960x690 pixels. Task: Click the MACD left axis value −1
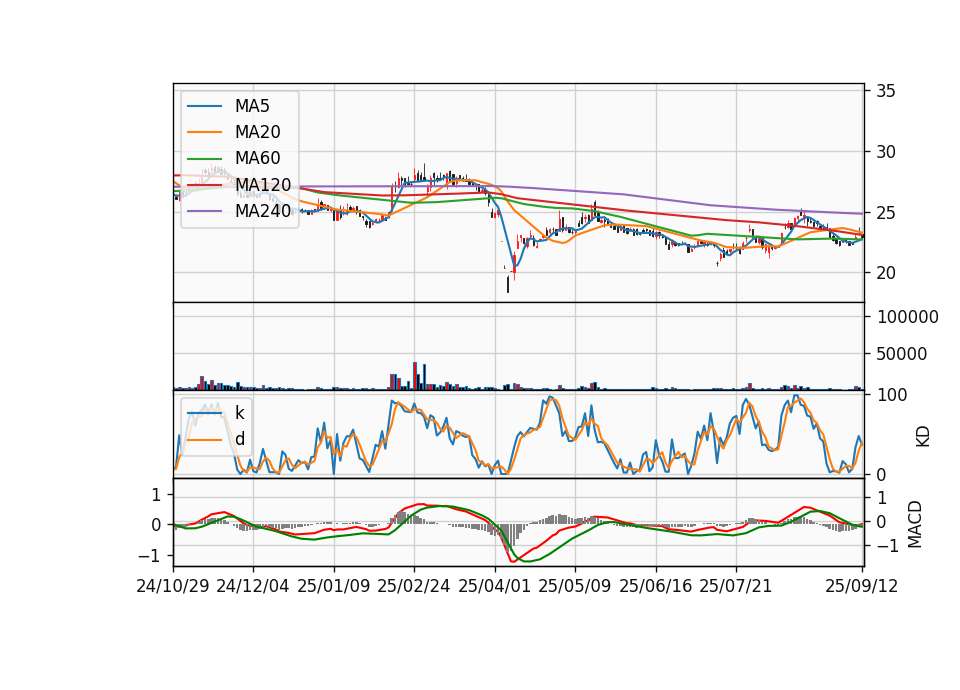149,556
